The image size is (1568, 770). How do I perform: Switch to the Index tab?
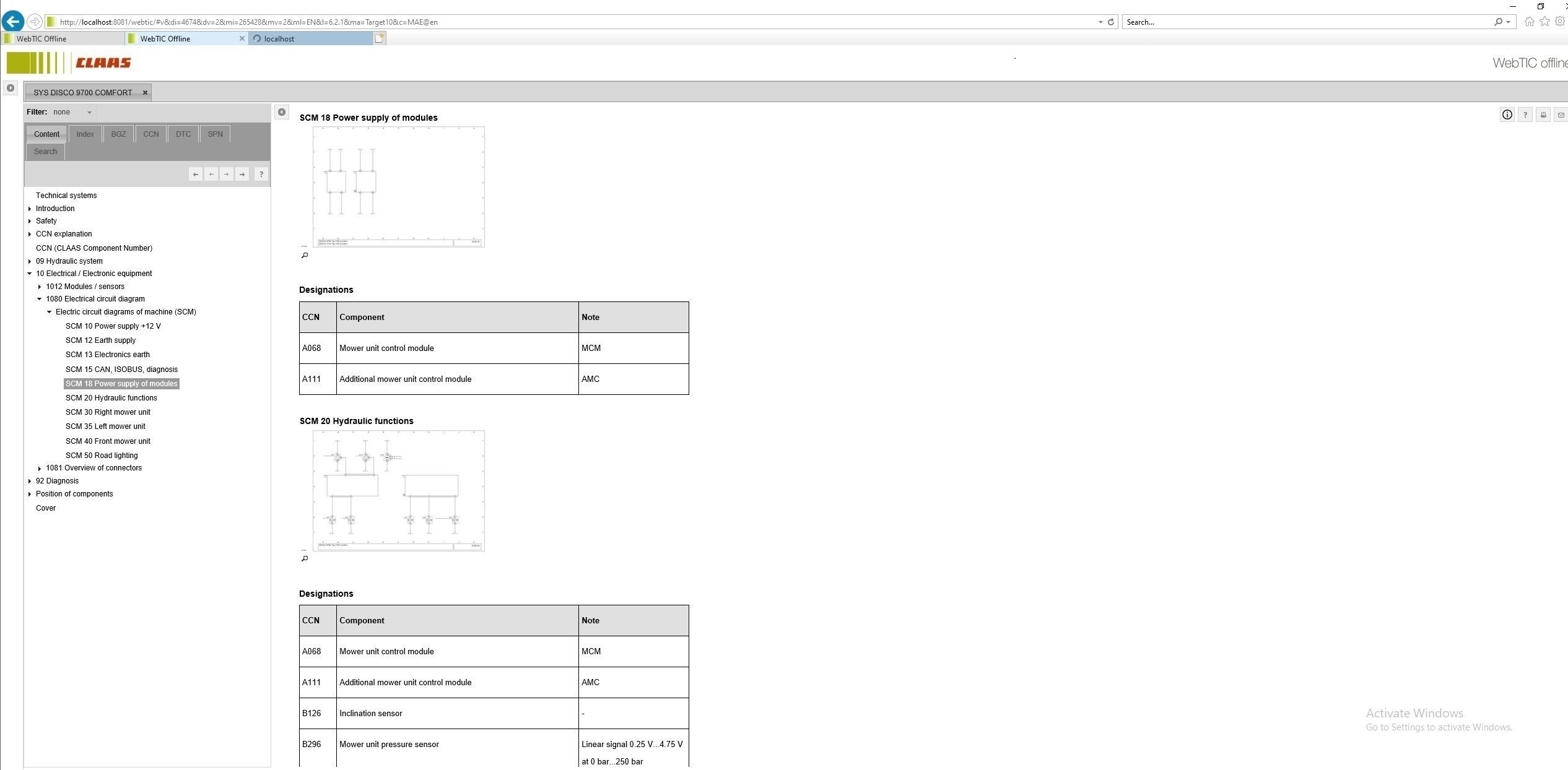[85, 134]
